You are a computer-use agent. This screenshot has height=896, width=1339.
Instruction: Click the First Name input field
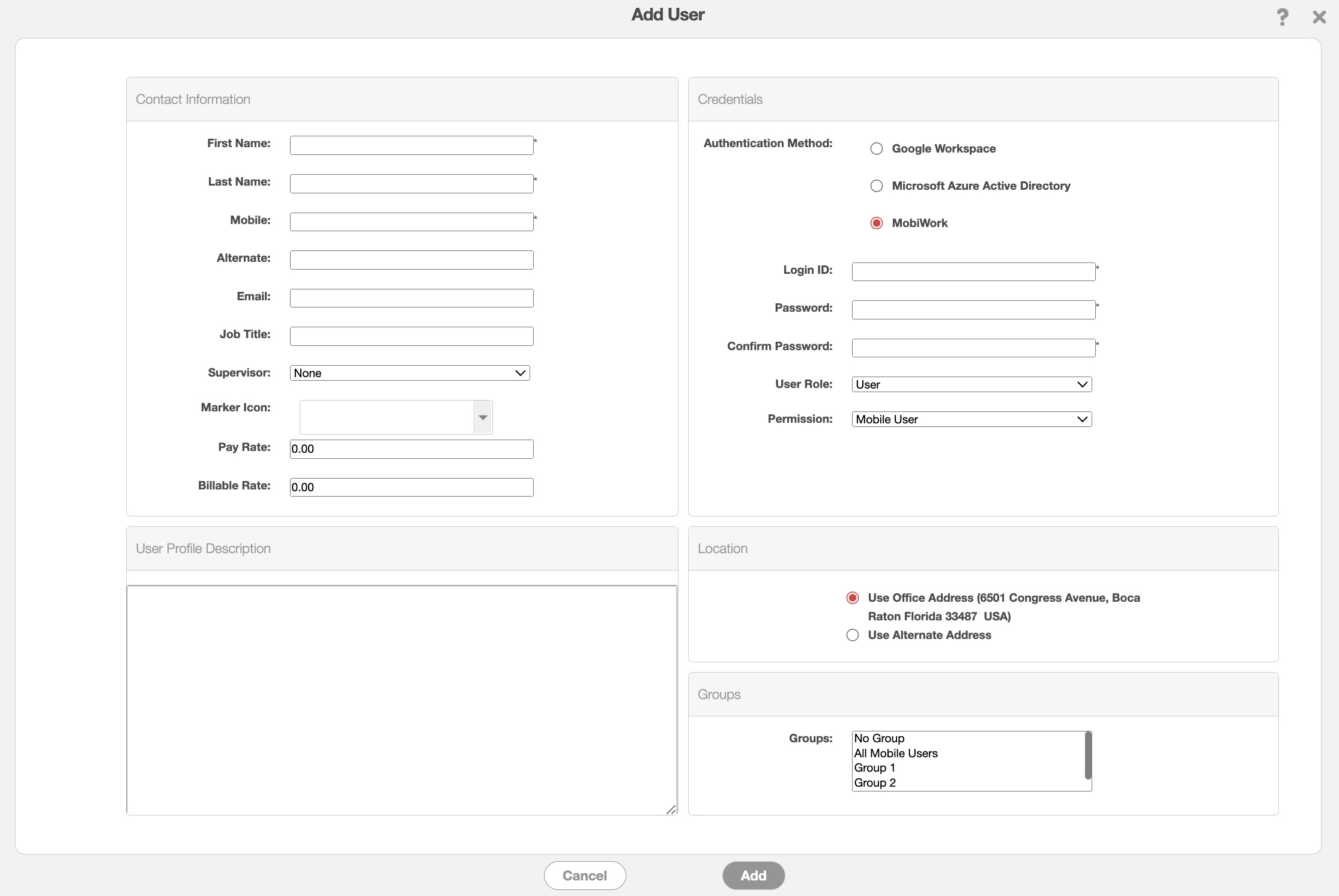pyautogui.click(x=411, y=145)
